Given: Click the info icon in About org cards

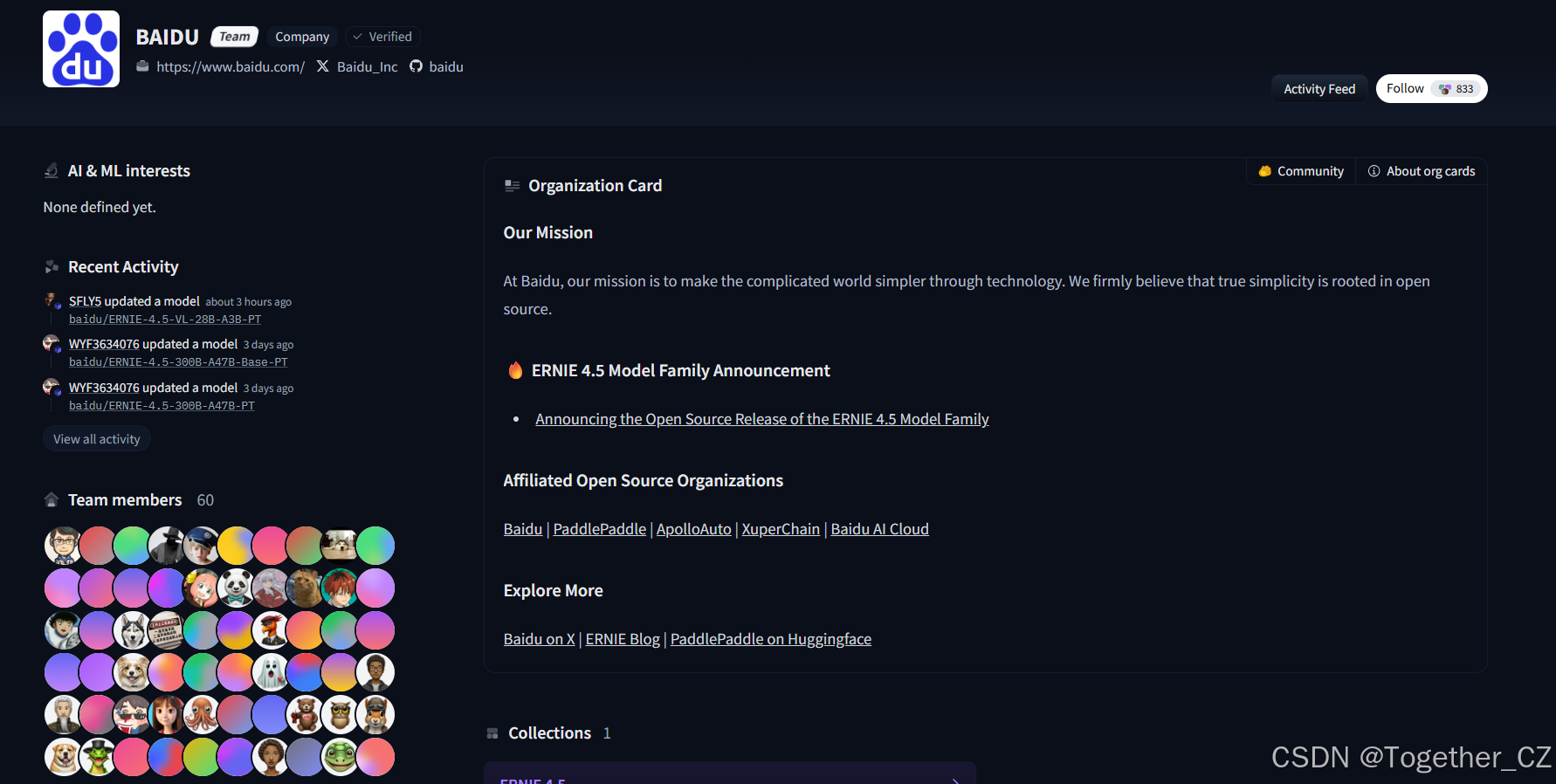Looking at the screenshot, I should (1374, 171).
